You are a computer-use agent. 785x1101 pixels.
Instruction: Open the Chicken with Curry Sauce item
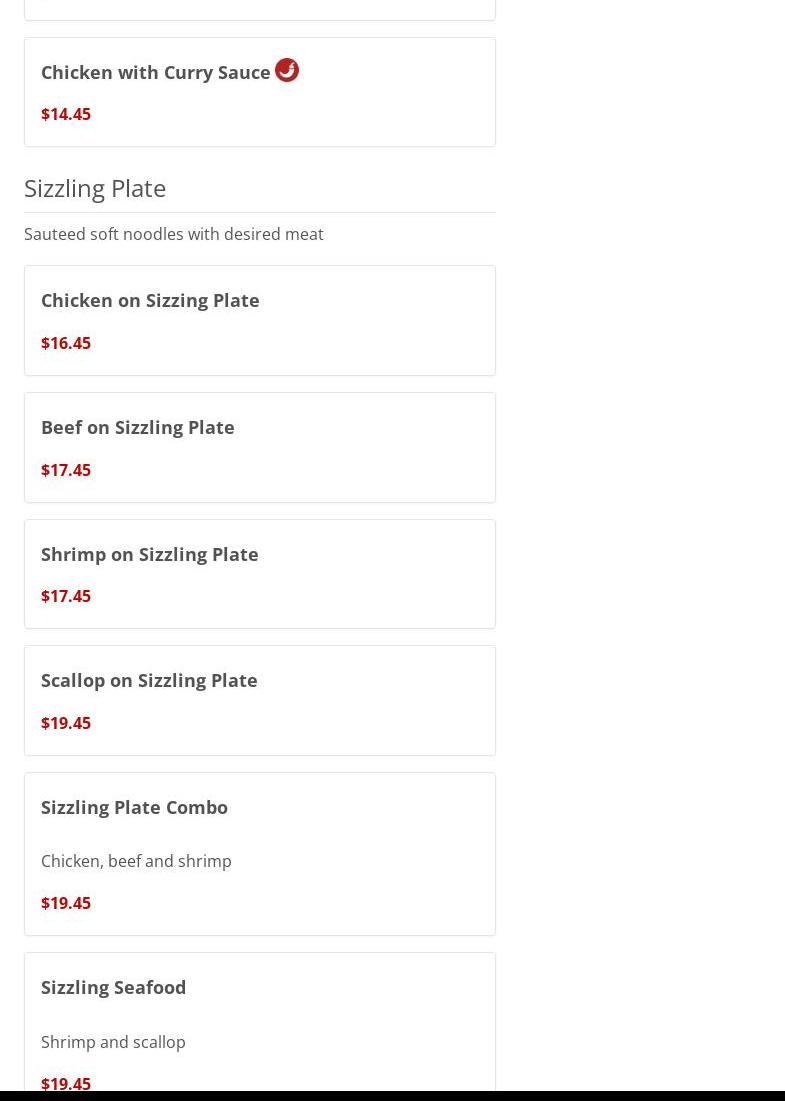click(x=156, y=72)
